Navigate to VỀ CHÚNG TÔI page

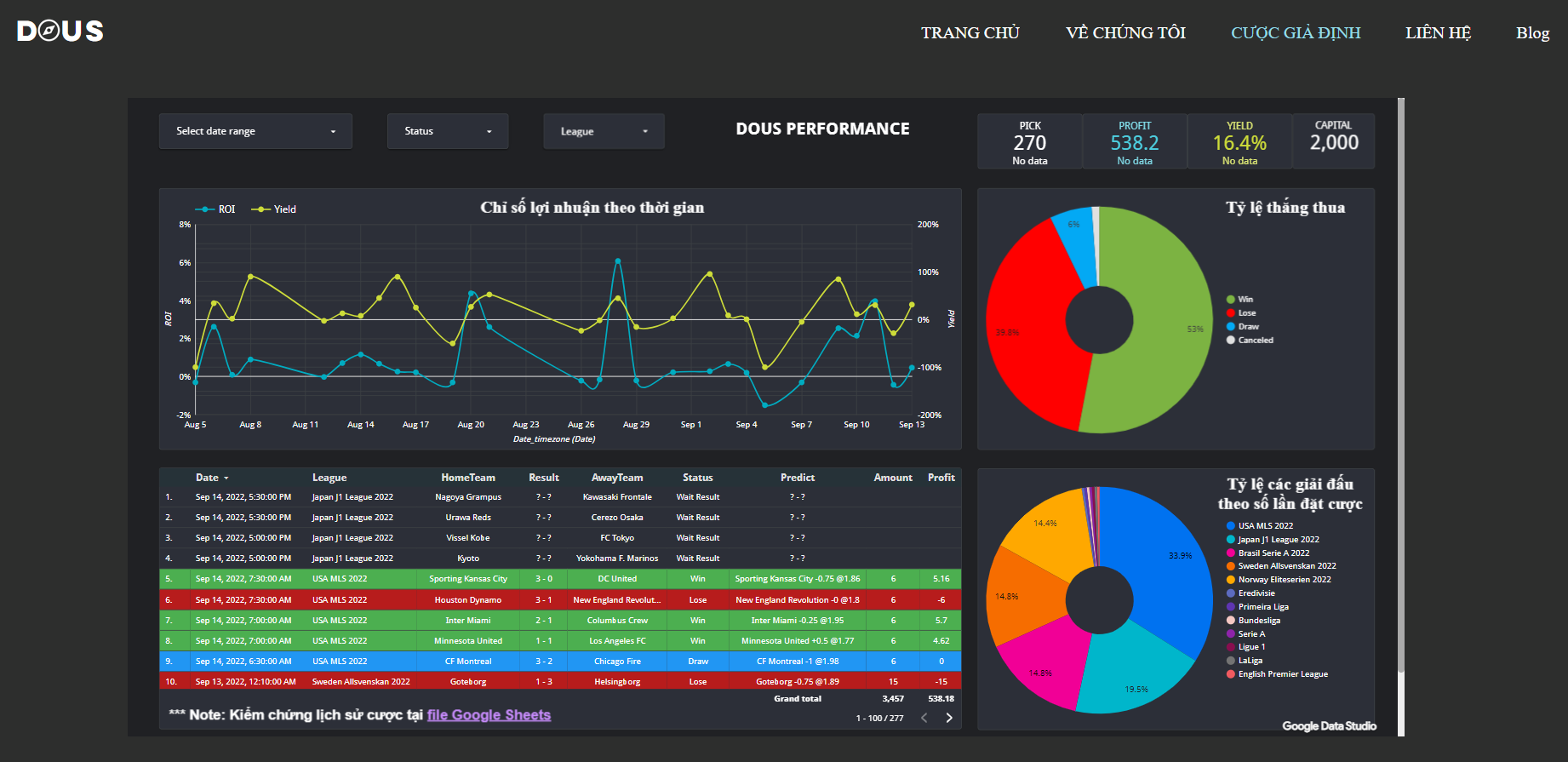[1125, 32]
